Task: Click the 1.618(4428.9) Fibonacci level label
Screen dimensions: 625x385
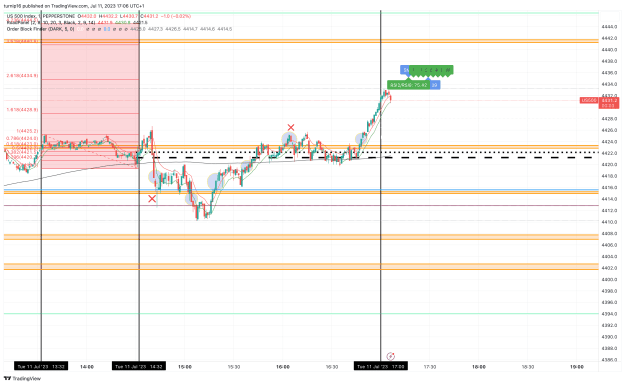Action: (x=22, y=109)
